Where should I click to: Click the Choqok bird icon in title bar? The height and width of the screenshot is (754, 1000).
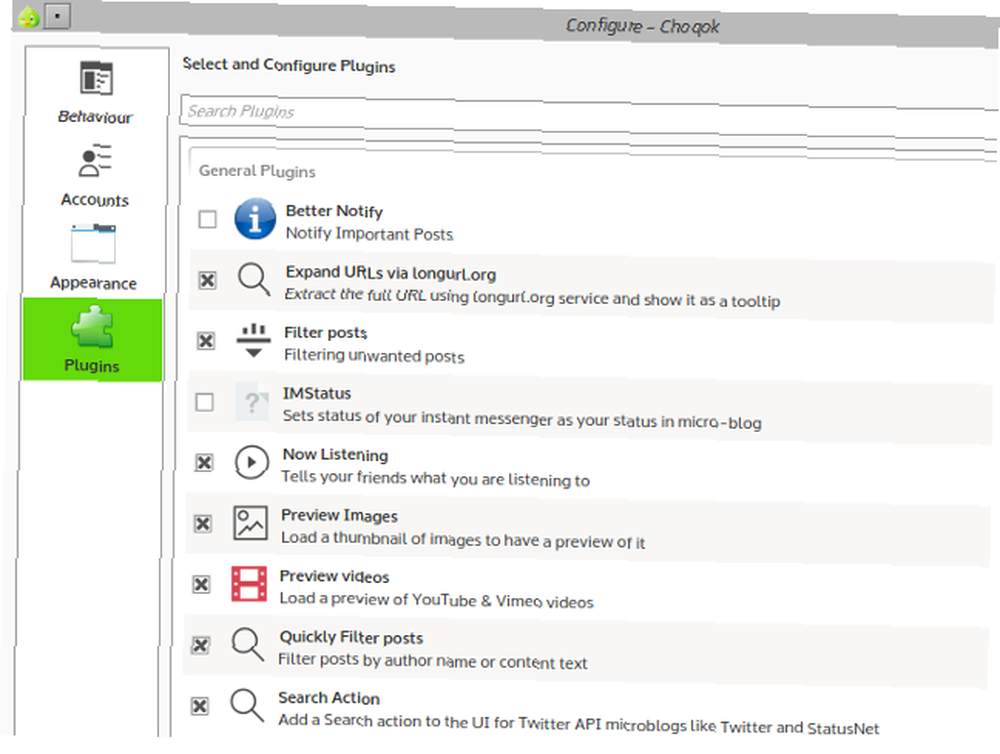click(x=29, y=16)
